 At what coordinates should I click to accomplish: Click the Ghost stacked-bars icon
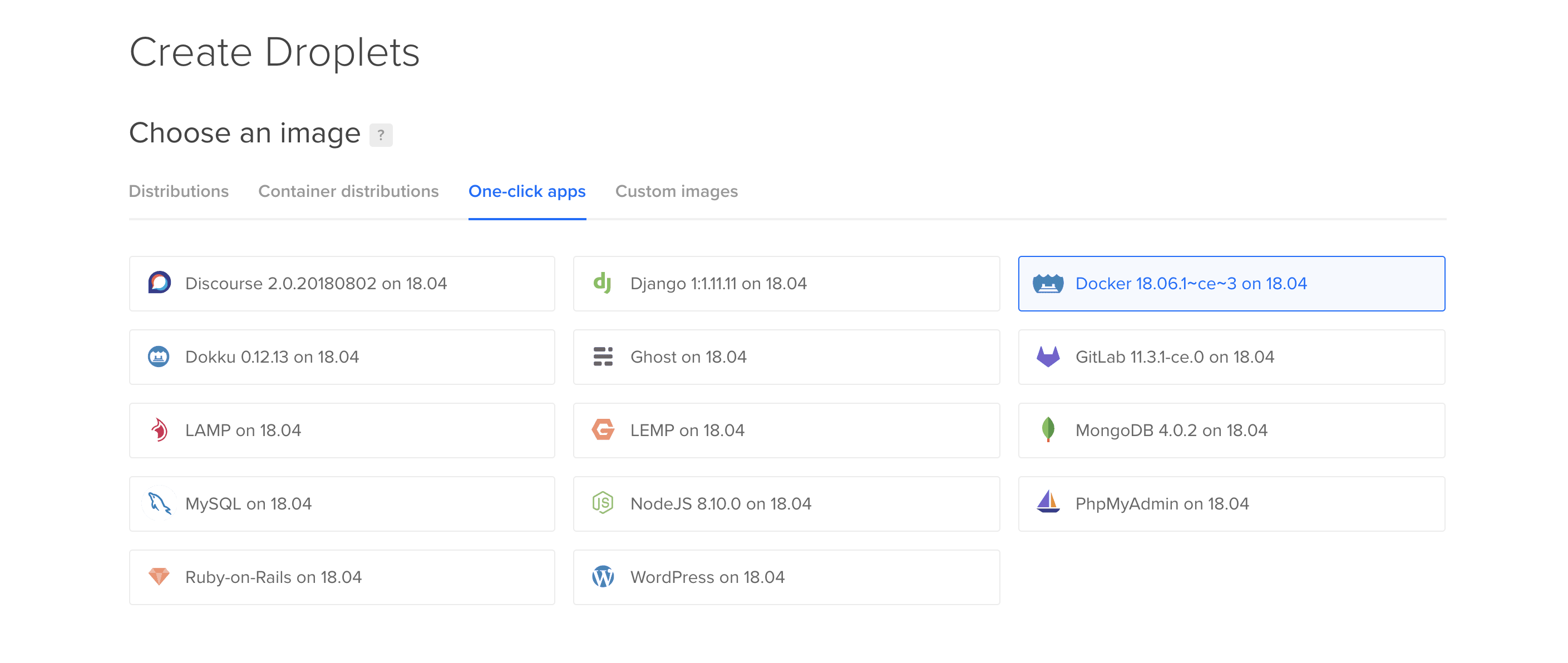(x=603, y=357)
